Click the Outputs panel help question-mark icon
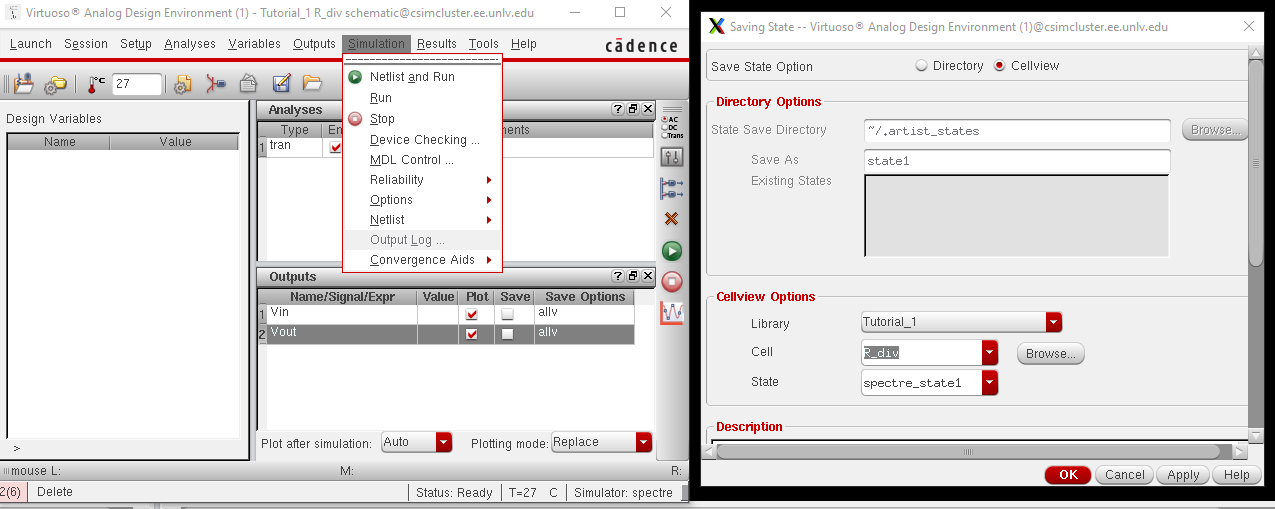 [619, 277]
